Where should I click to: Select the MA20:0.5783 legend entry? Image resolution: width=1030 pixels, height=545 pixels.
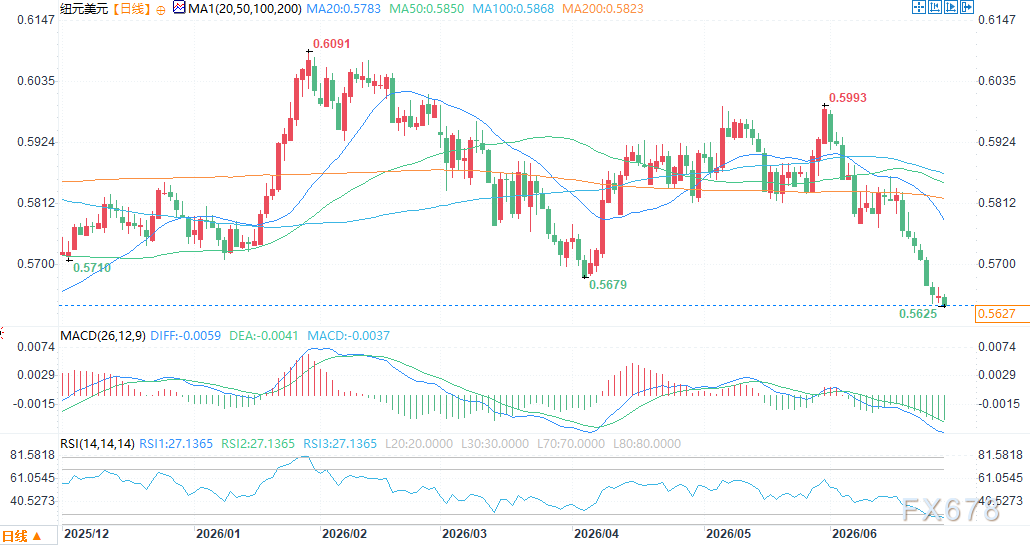344,9
